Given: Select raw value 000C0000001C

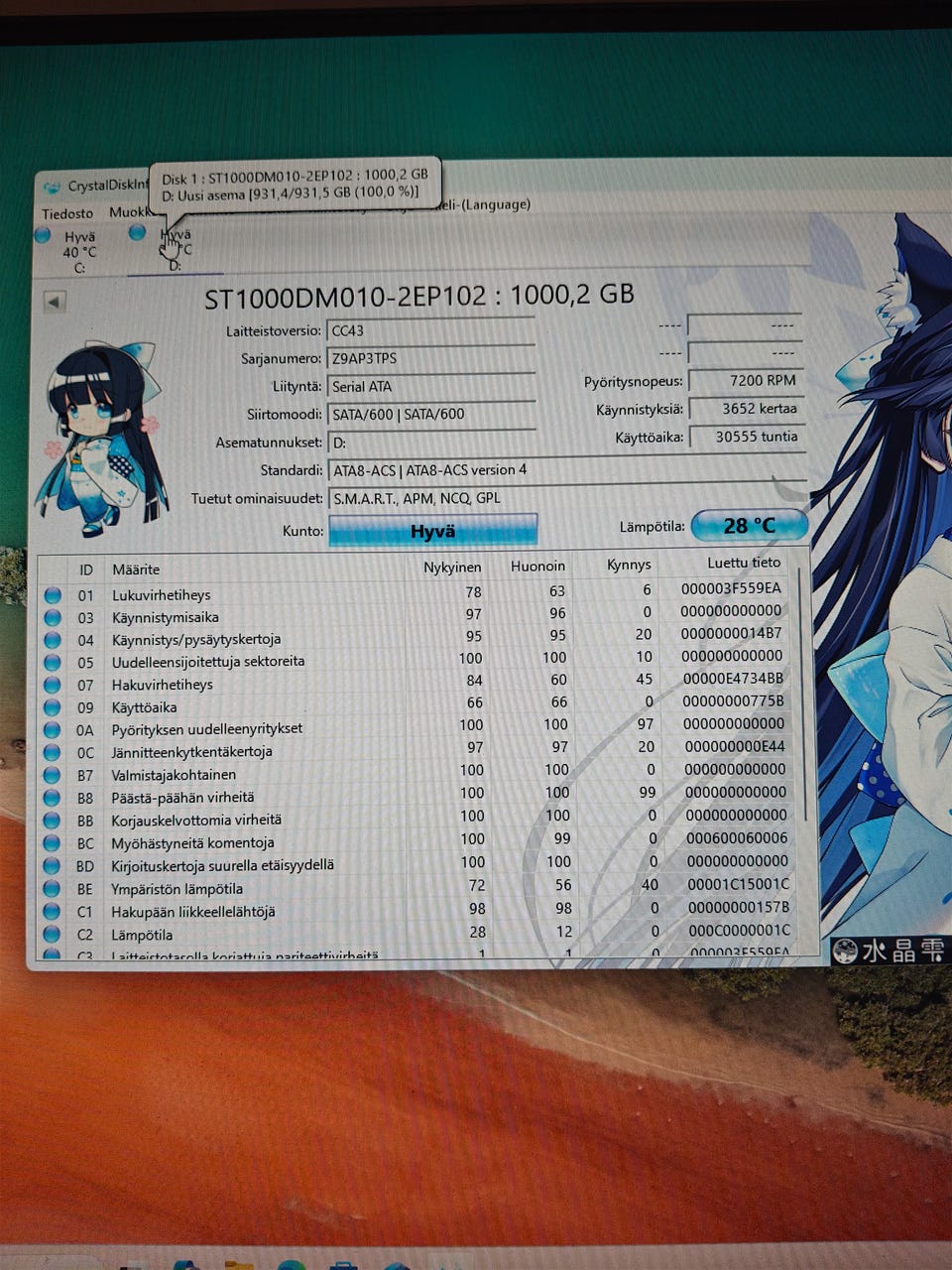Looking at the screenshot, I should (739, 930).
